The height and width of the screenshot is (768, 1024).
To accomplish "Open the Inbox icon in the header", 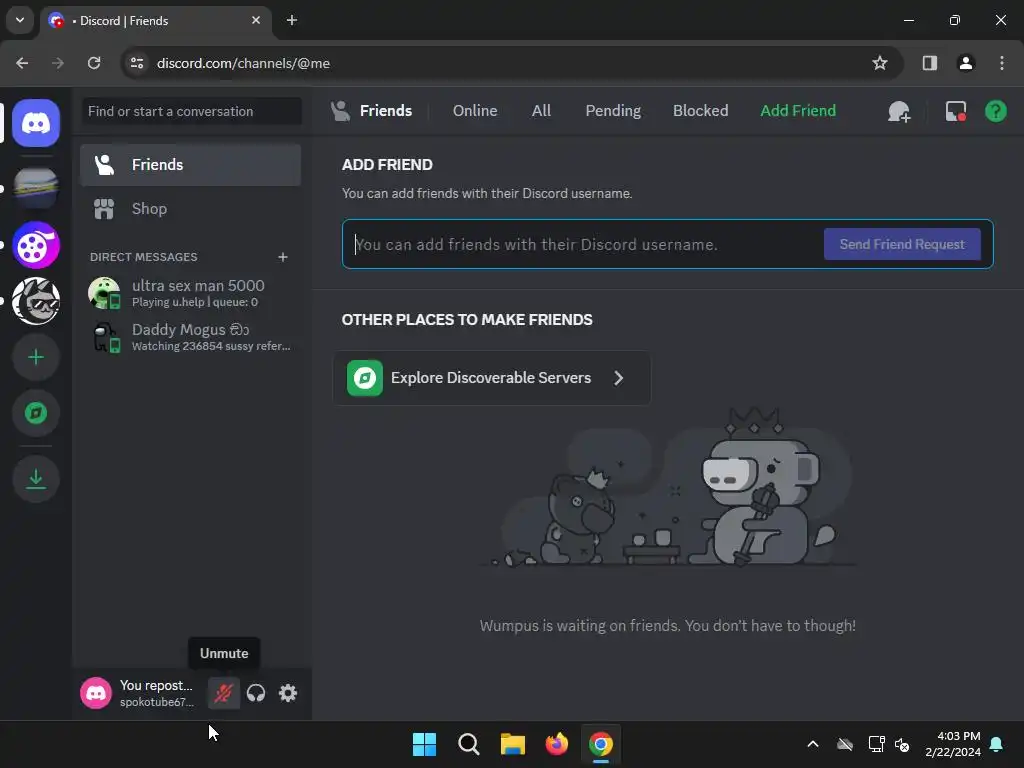I will (955, 111).
